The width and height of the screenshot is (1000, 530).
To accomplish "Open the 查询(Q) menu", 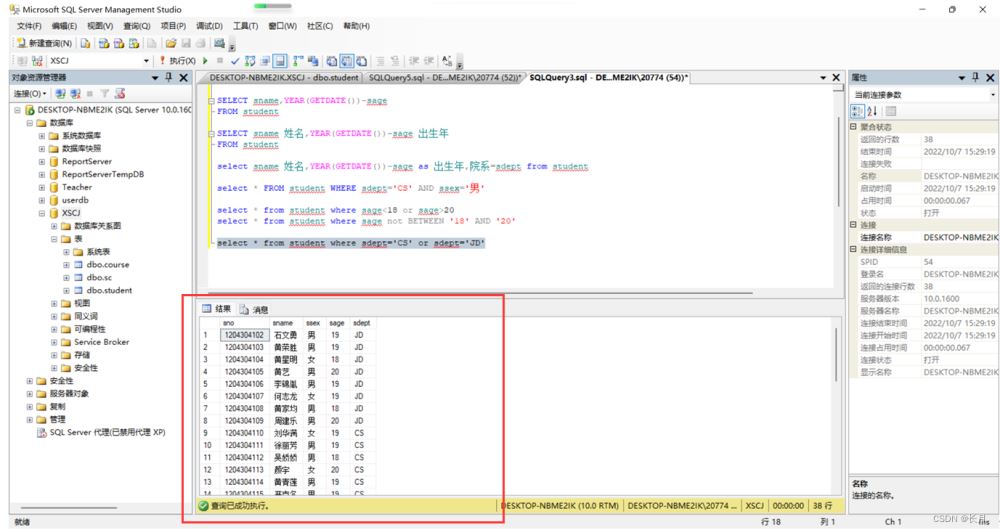I will pos(137,26).
